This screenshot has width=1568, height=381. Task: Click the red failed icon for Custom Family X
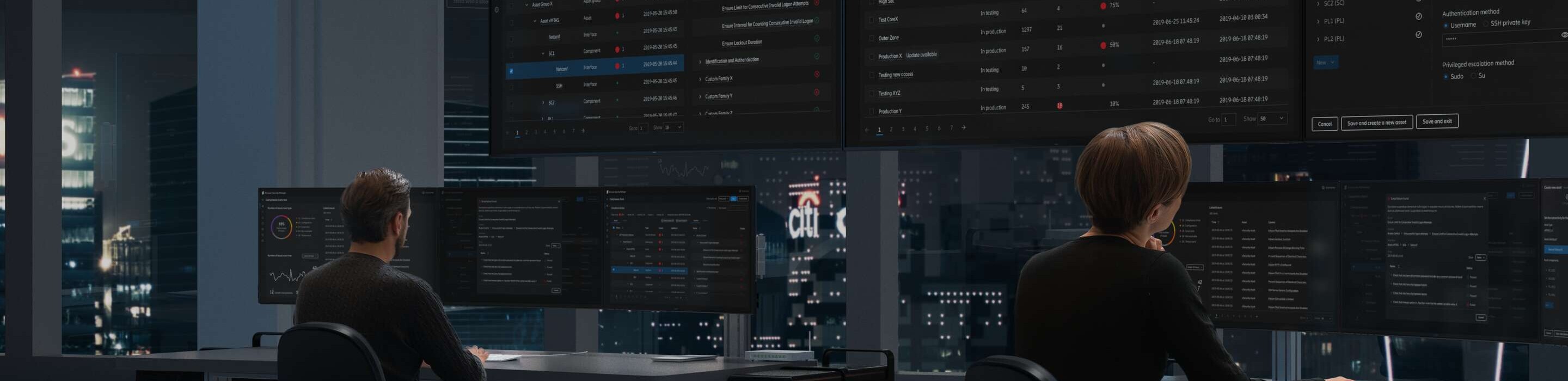click(817, 74)
